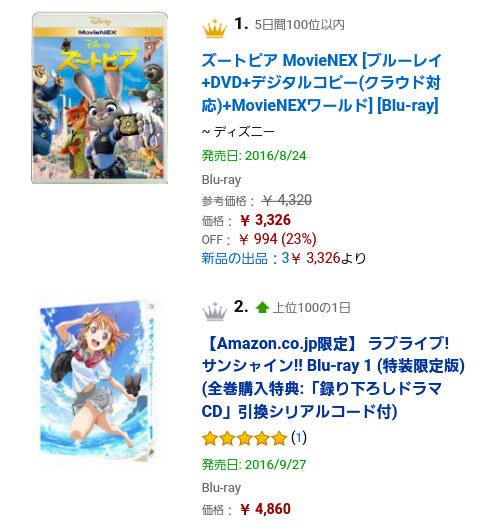Click the rank number 1. label
The width and height of the screenshot is (483, 531).
tap(241, 24)
